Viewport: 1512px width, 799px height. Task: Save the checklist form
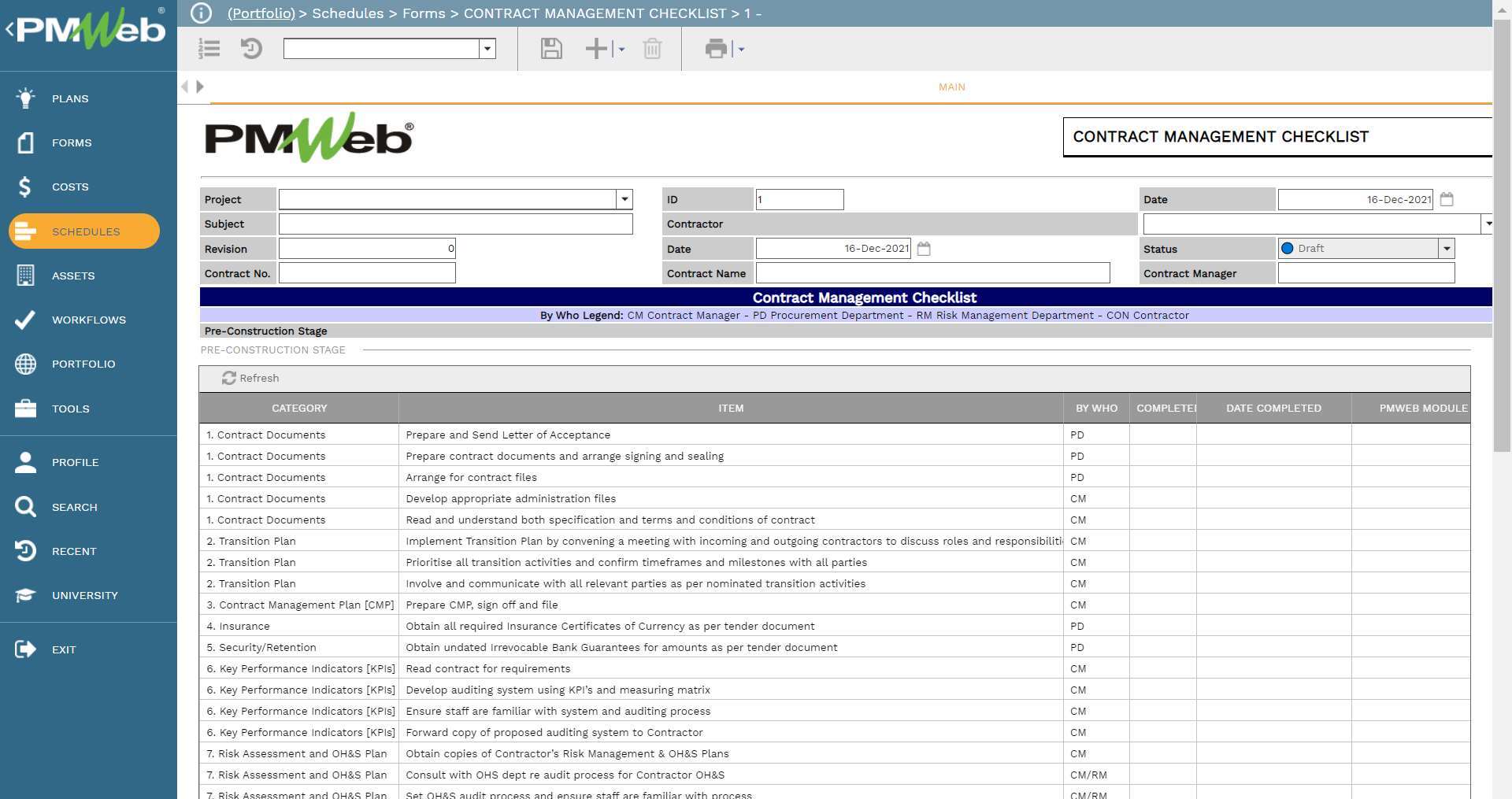point(550,49)
